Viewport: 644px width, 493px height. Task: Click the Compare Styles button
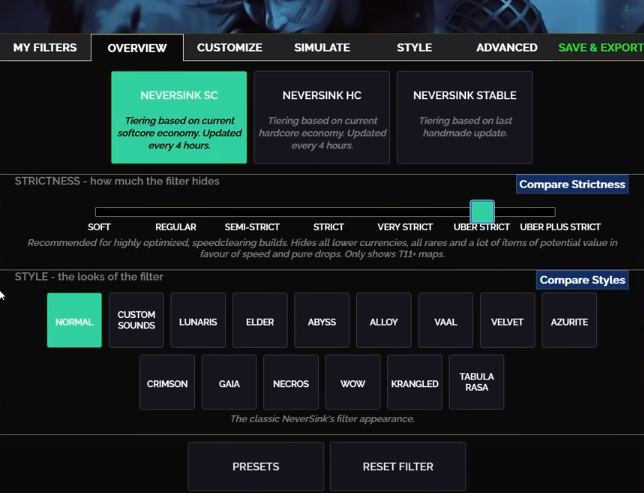click(582, 280)
